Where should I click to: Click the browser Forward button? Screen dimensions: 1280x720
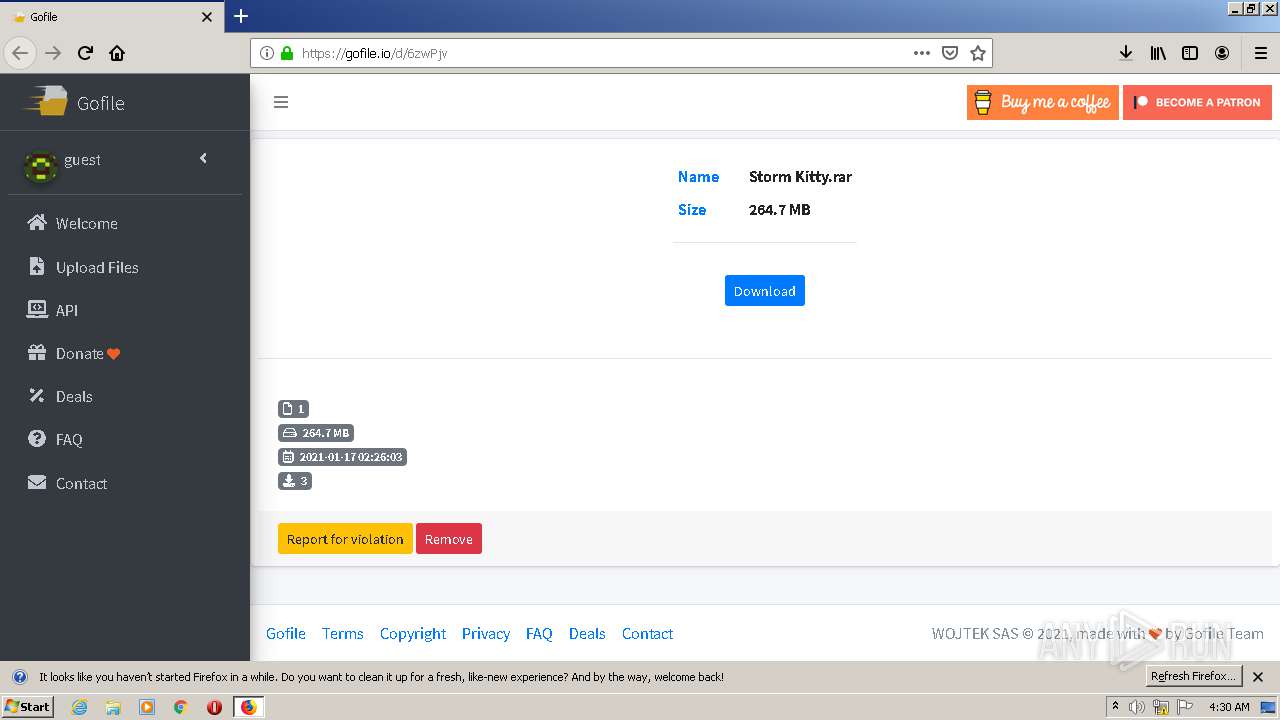pos(54,53)
